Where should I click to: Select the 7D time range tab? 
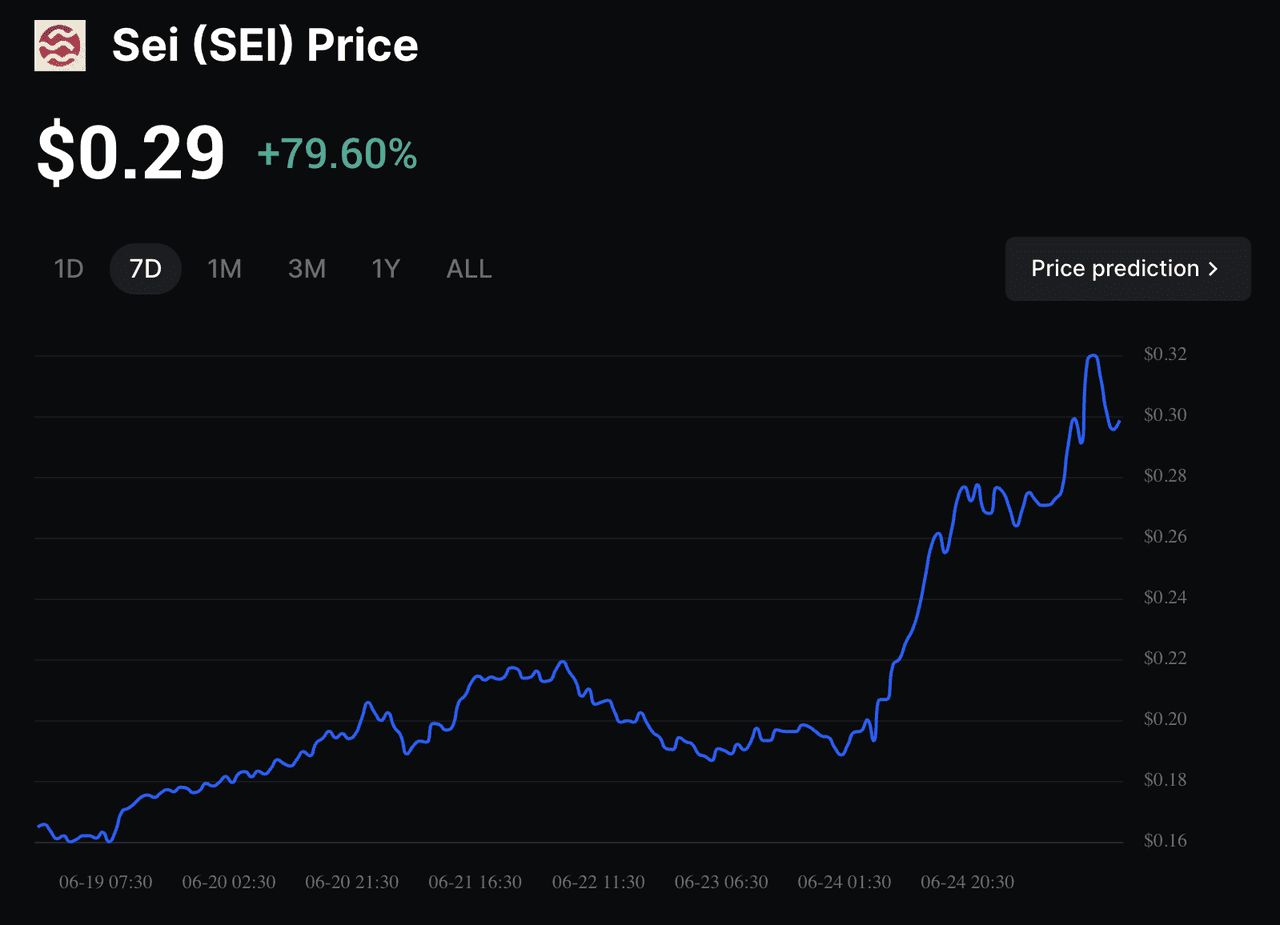pos(145,269)
